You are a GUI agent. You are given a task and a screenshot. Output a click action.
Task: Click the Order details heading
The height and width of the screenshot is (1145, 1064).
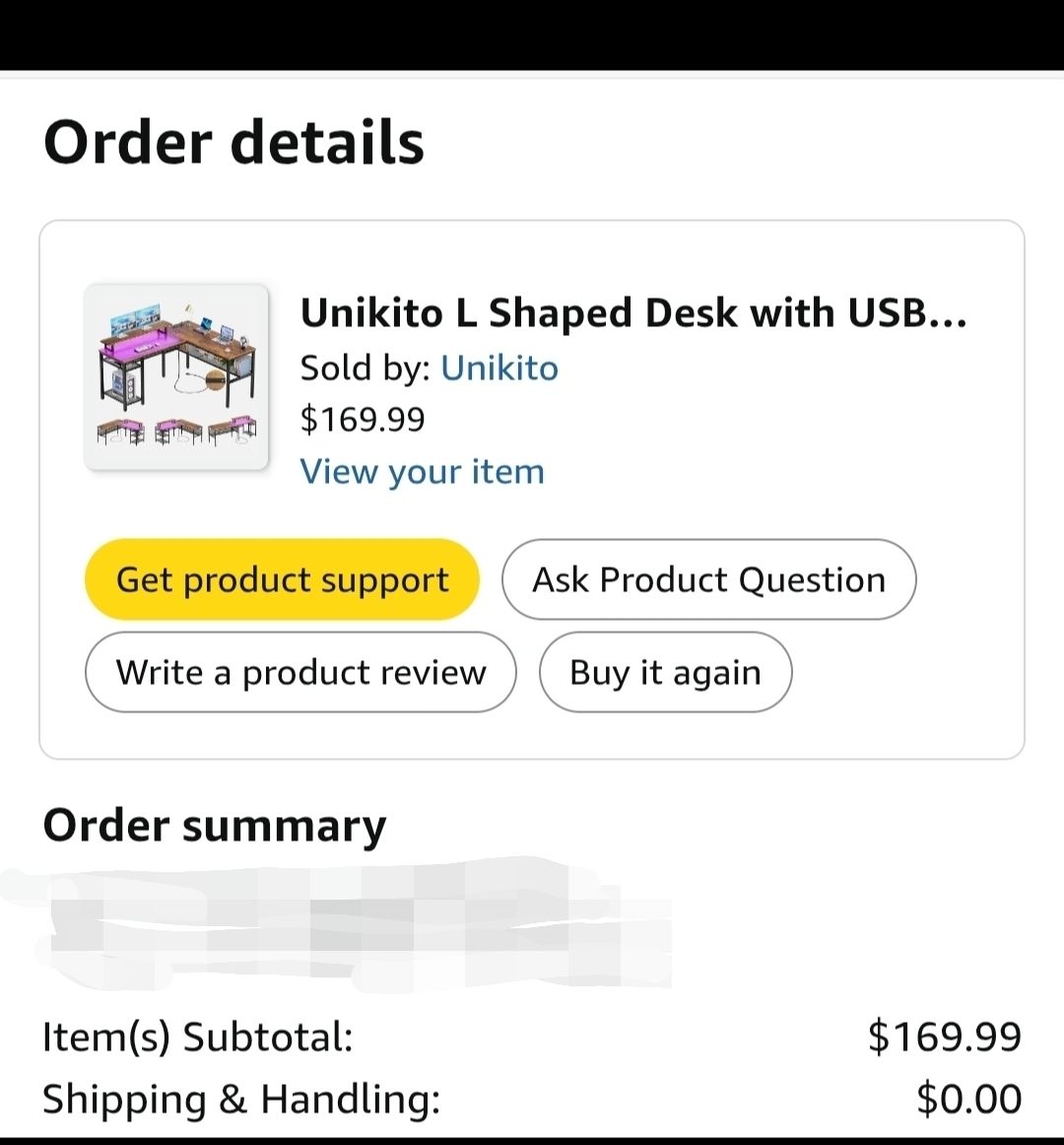click(233, 142)
